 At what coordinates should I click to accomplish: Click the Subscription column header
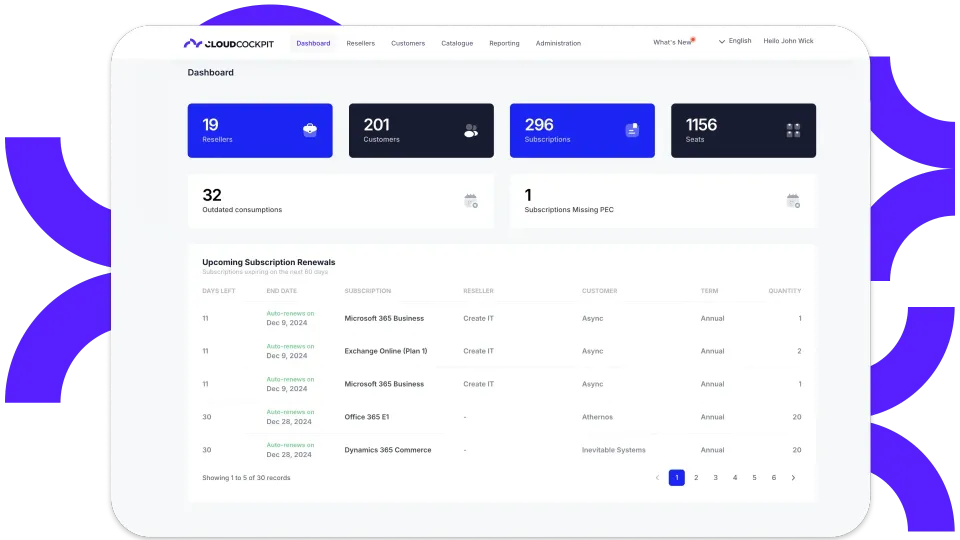pyautogui.click(x=367, y=291)
